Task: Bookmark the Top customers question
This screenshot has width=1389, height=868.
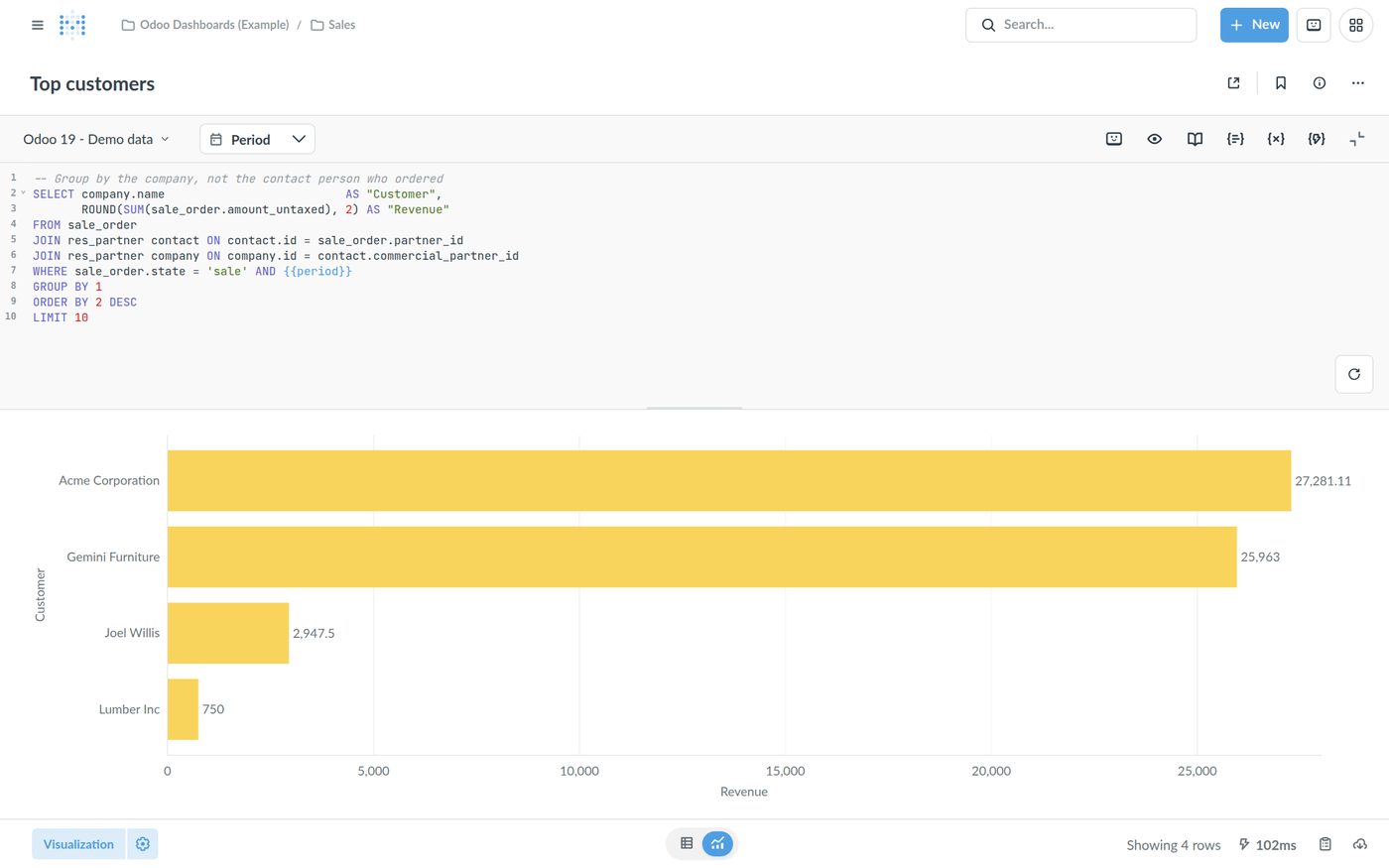Action: [x=1281, y=83]
